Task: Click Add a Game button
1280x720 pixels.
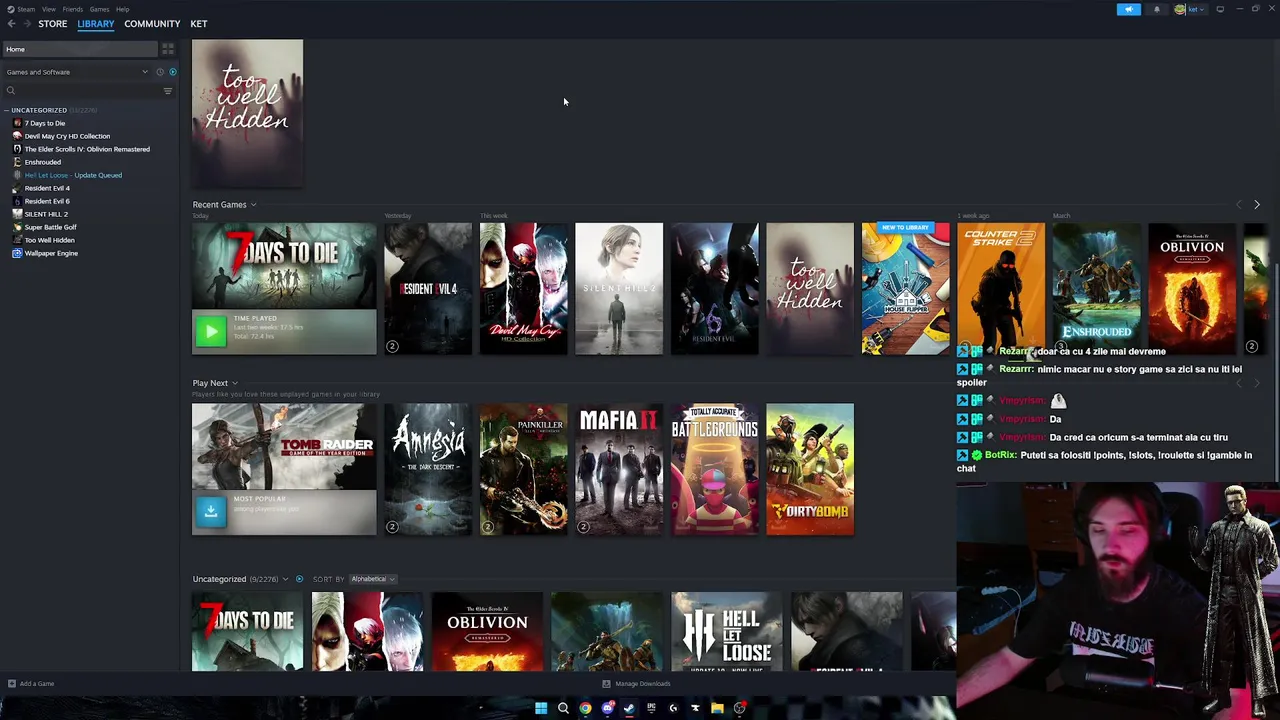Action: click(31, 684)
